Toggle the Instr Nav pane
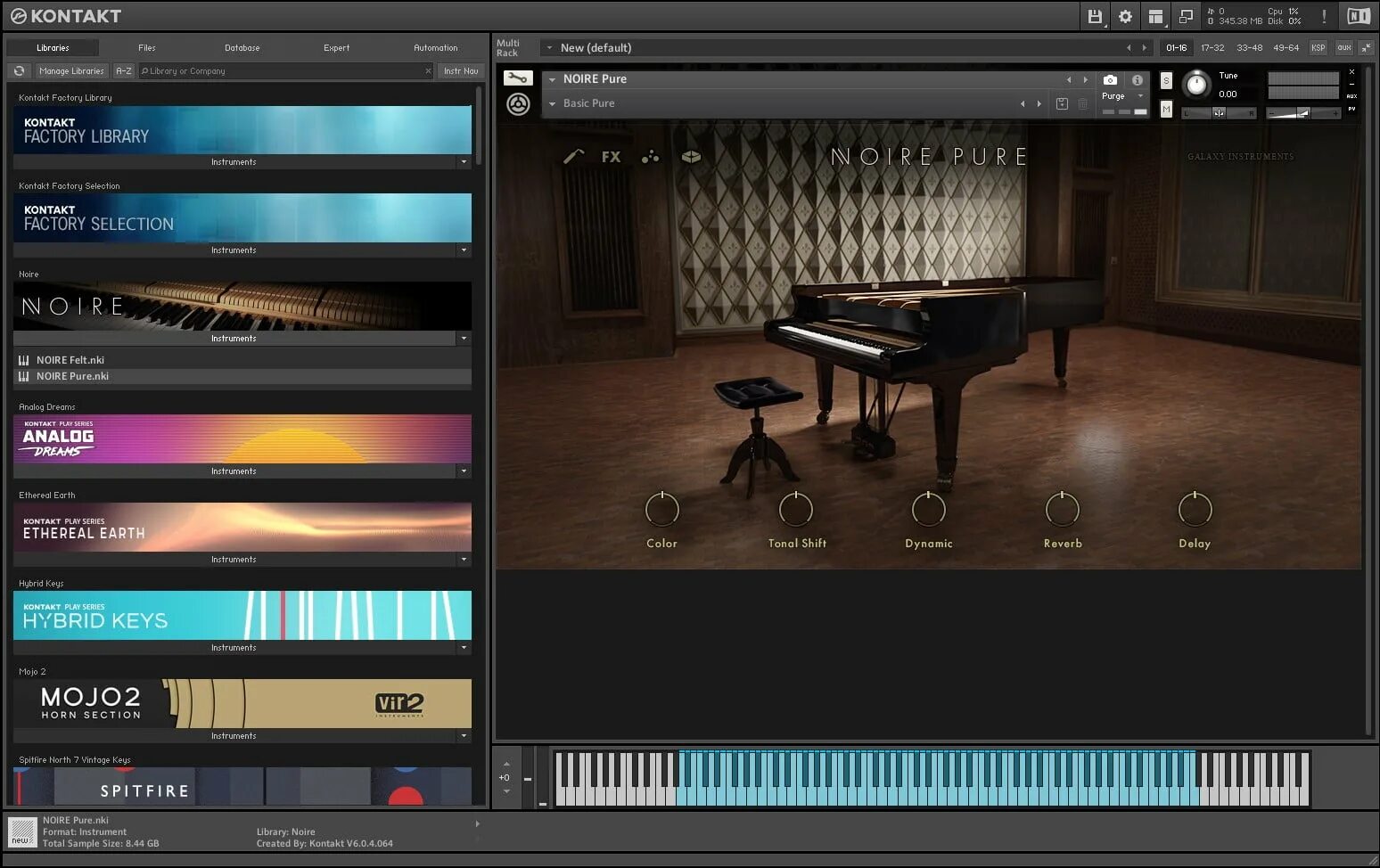The height and width of the screenshot is (868, 1380). tap(461, 70)
